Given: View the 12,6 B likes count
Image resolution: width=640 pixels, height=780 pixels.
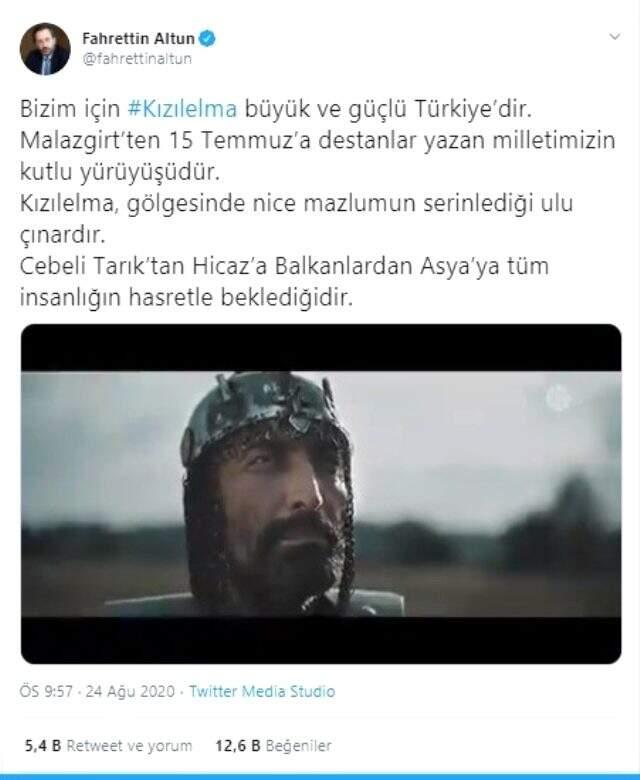Looking at the screenshot, I should (x=238, y=746).
